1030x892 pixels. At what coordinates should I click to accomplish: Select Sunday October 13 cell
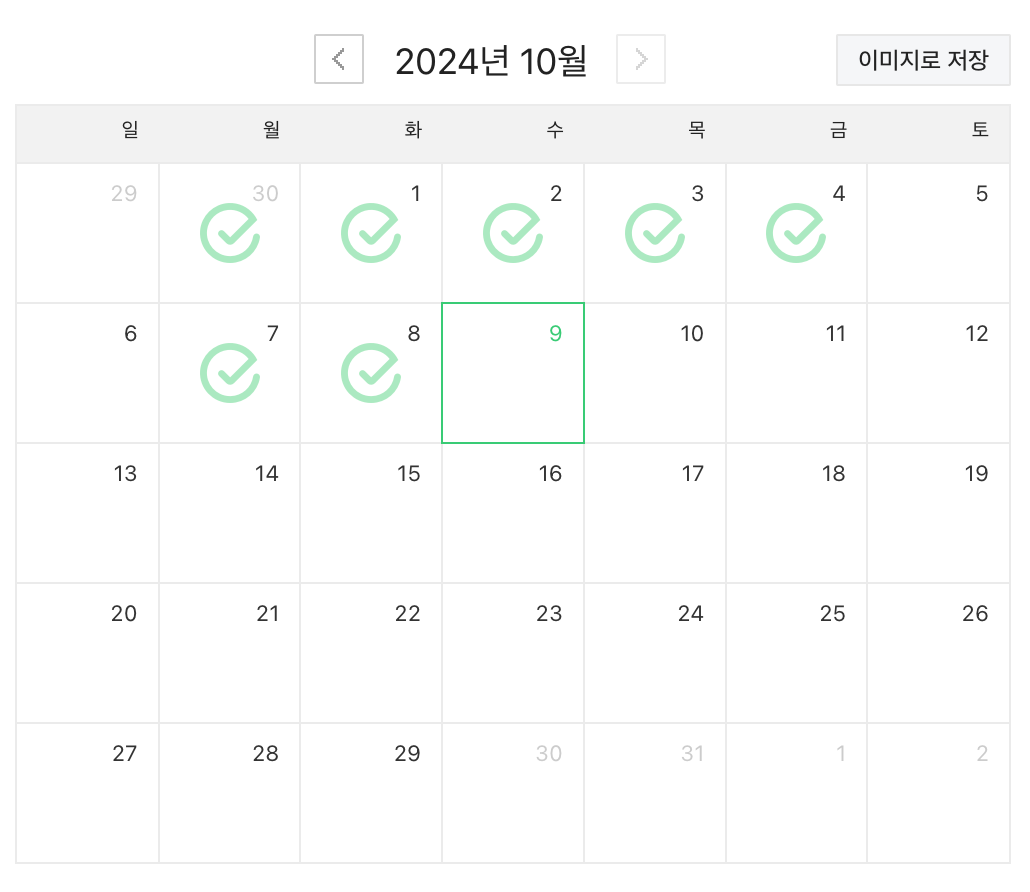pyautogui.click(x=88, y=513)
